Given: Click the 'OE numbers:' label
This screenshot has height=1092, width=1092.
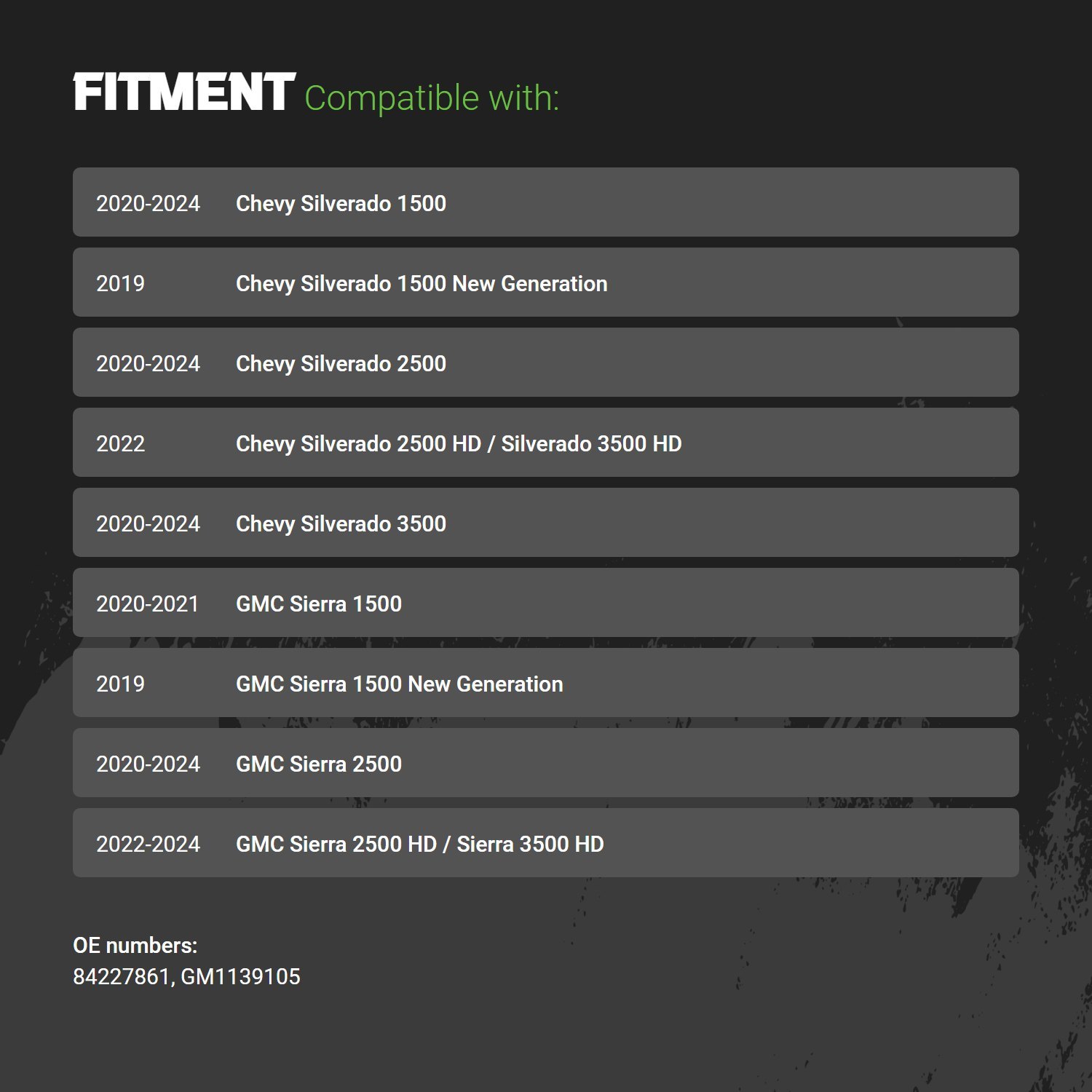Looking at the screenshot, I should pyautogui.click(x=135, y=945).
